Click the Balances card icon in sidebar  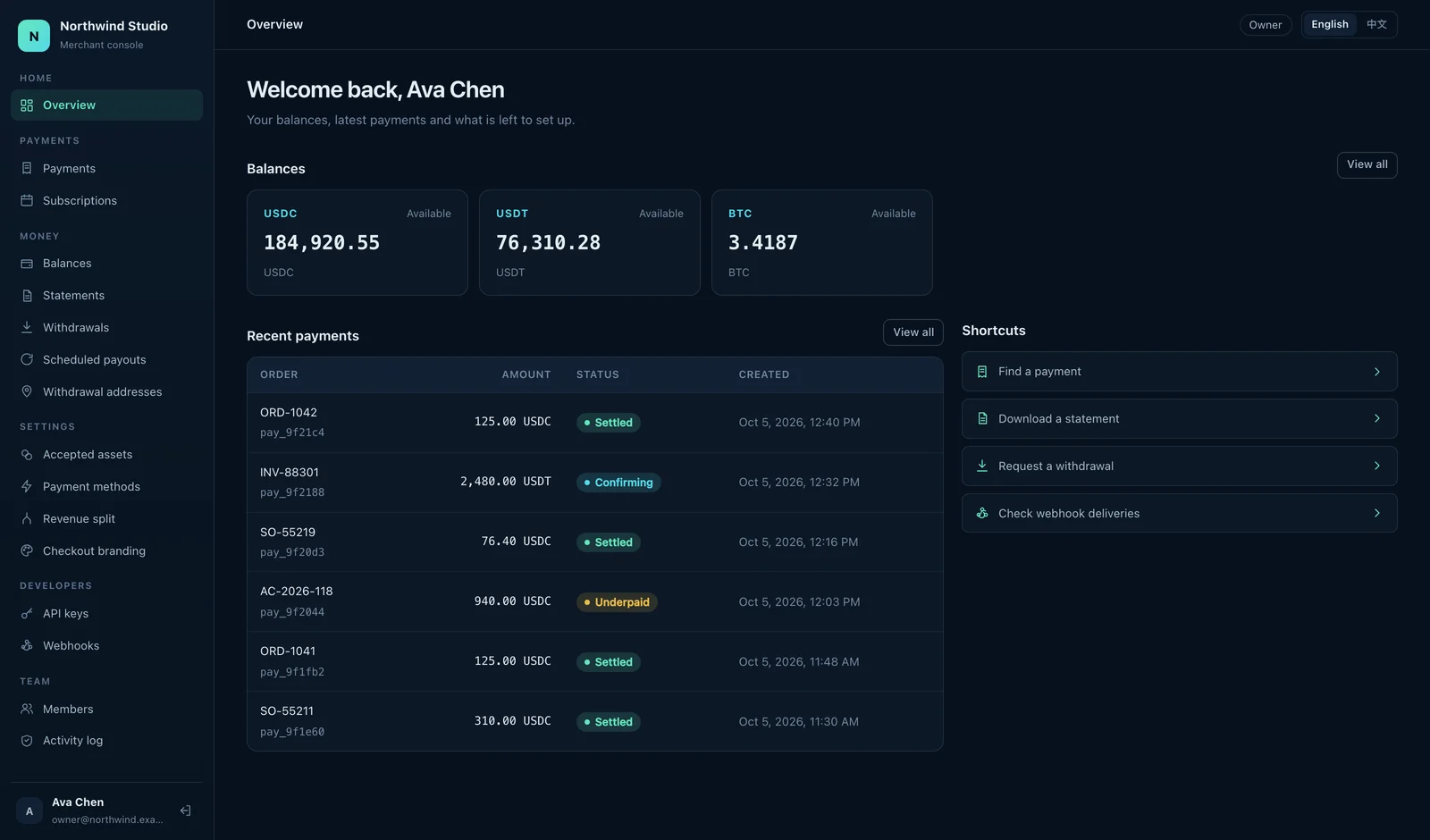(x=27, y=264)
